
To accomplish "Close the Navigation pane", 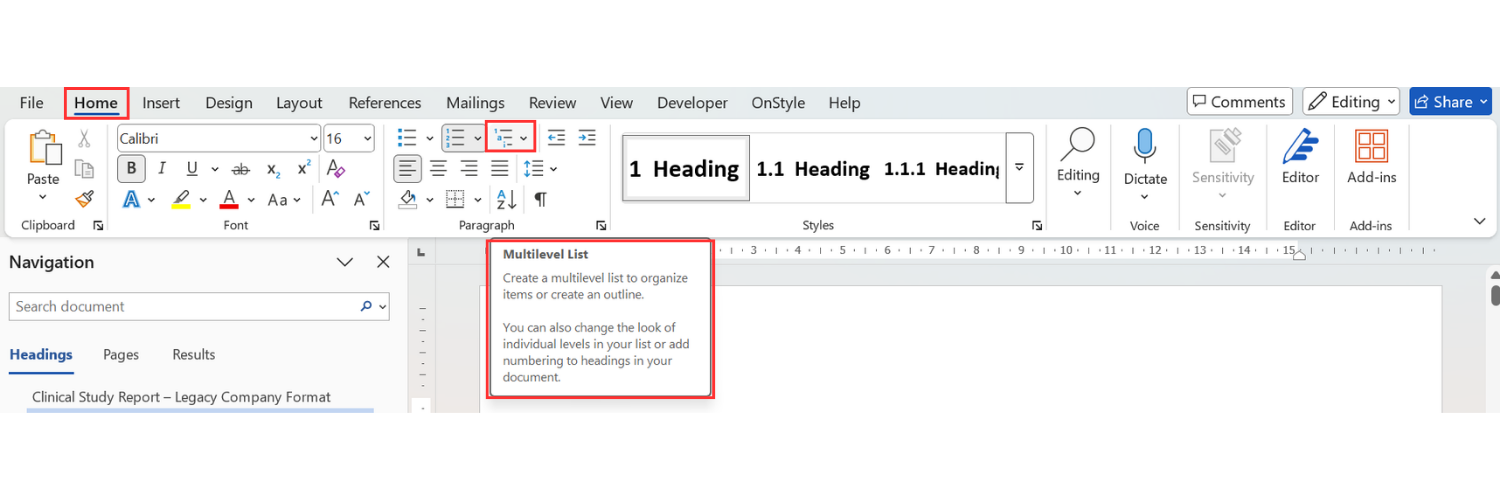I will (383, 262).
